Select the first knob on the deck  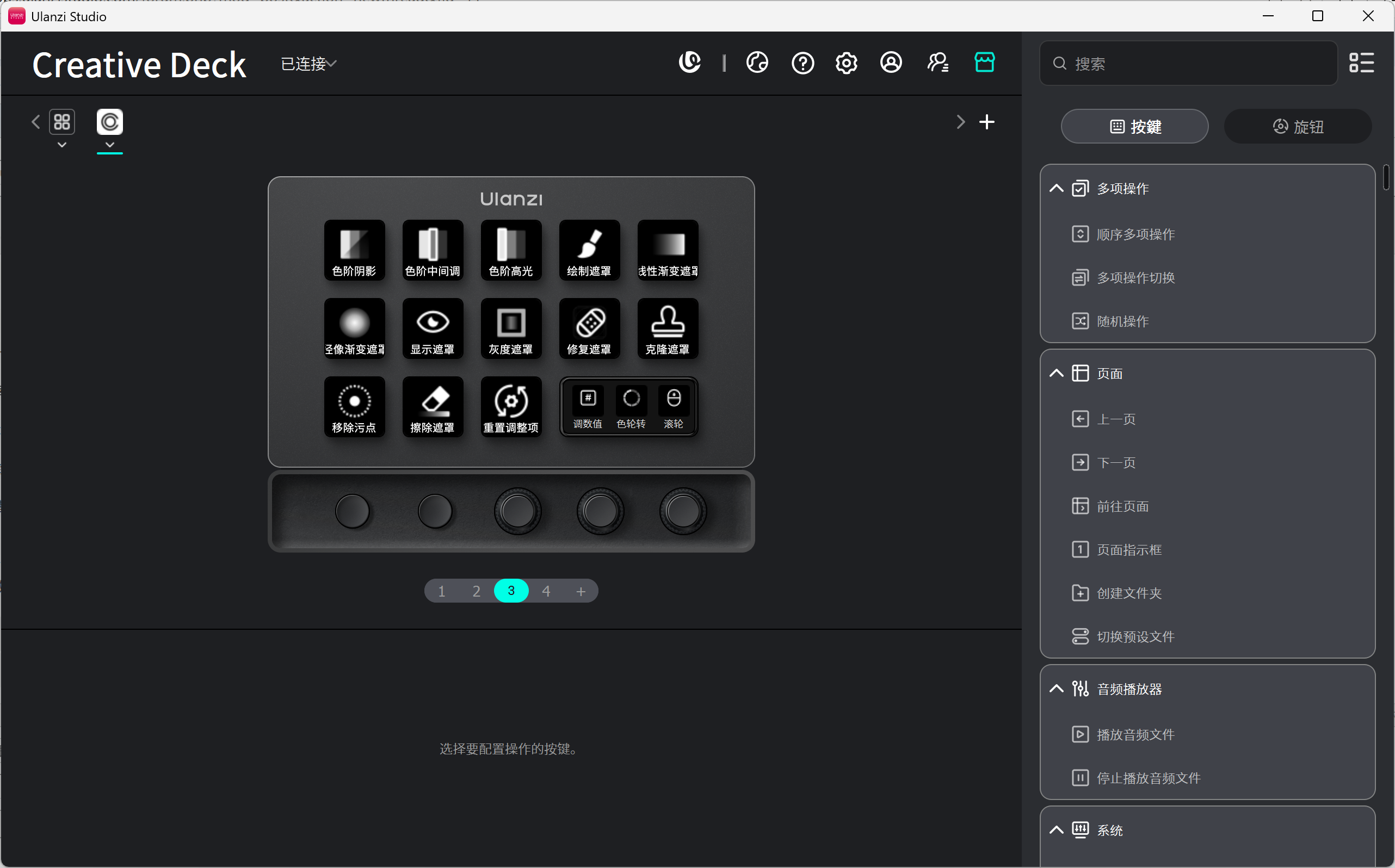click(x=353, y=510)
